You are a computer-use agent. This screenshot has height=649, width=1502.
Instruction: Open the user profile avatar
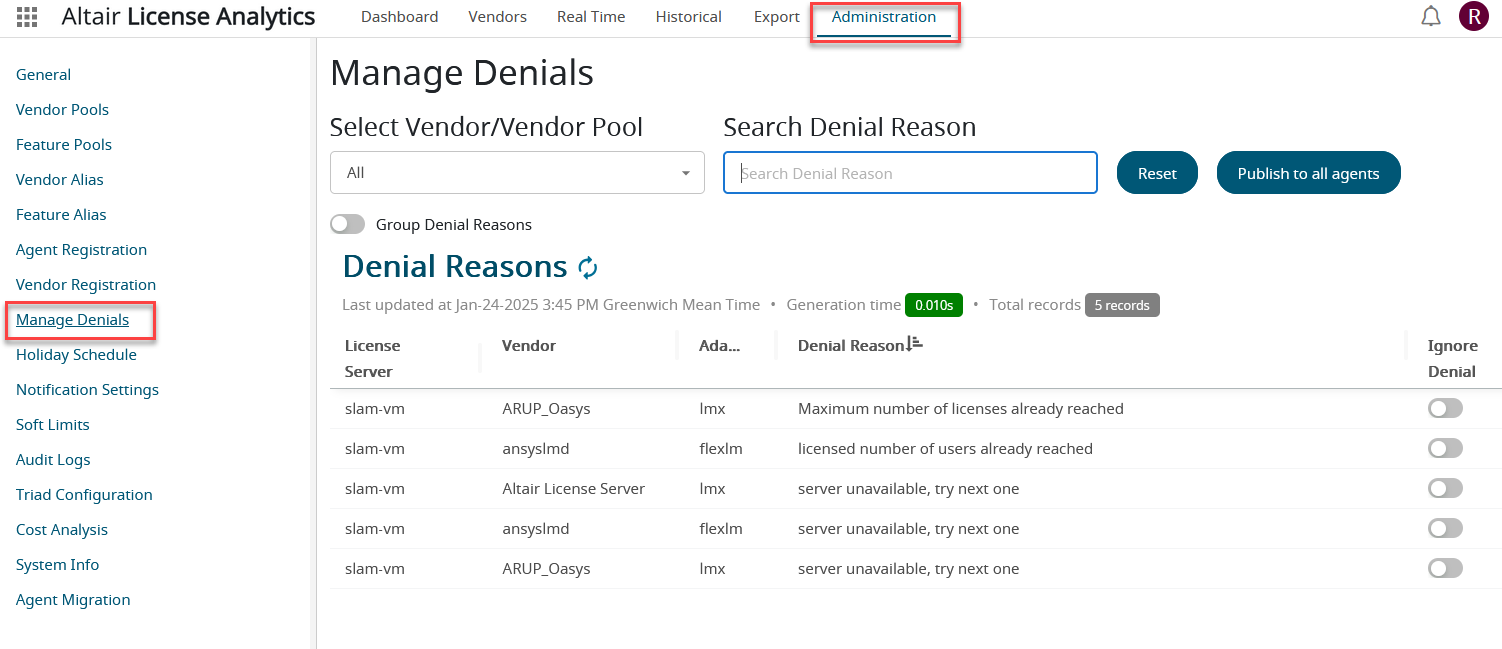click(1473, 17)
